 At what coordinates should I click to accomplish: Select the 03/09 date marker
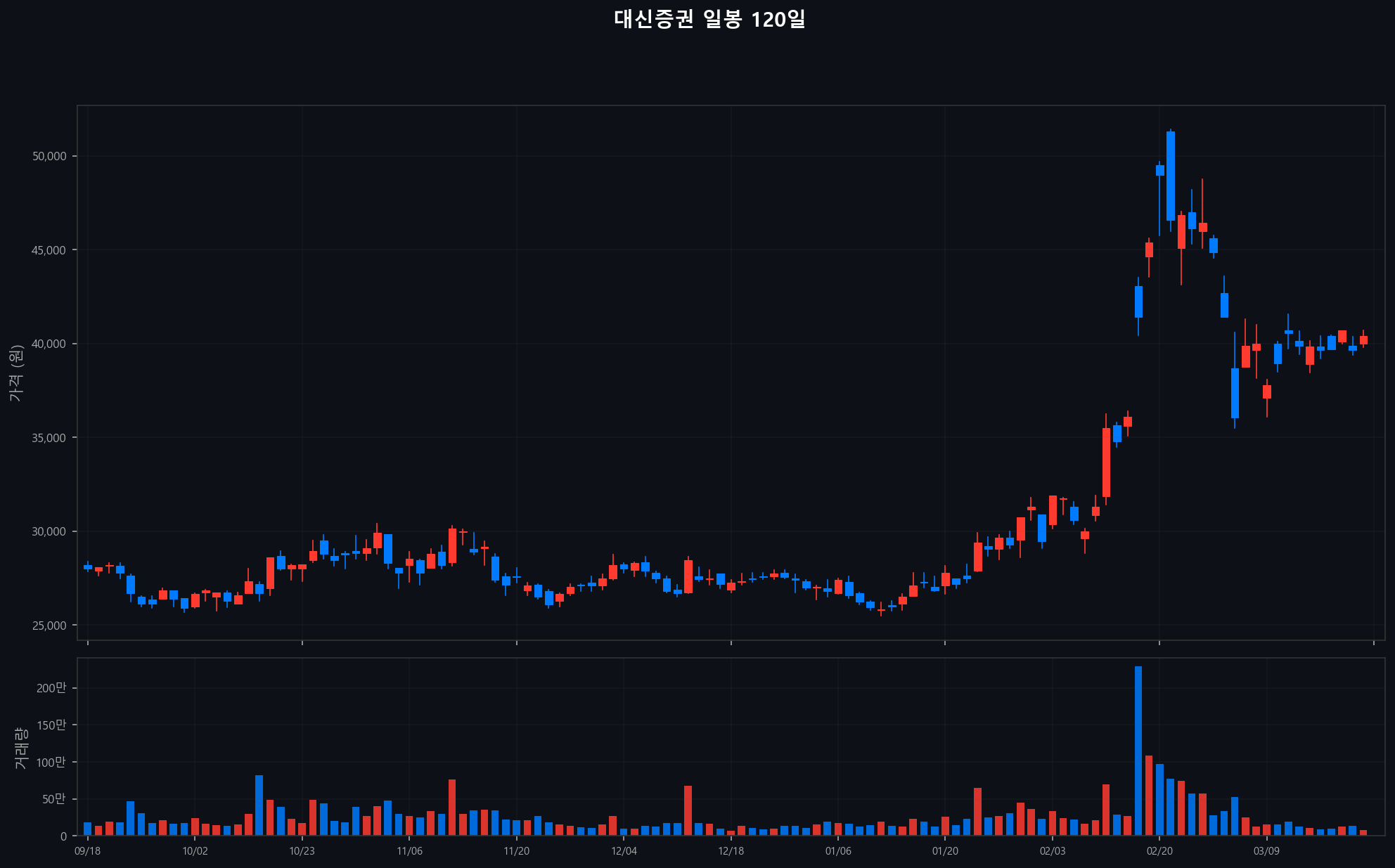[x=1266, y=851]
